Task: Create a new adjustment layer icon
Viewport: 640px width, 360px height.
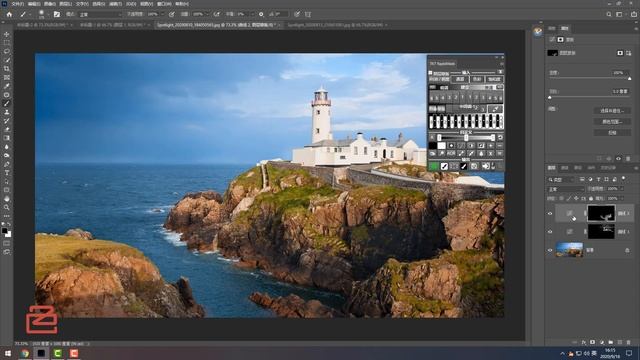Action: (602, 342)
